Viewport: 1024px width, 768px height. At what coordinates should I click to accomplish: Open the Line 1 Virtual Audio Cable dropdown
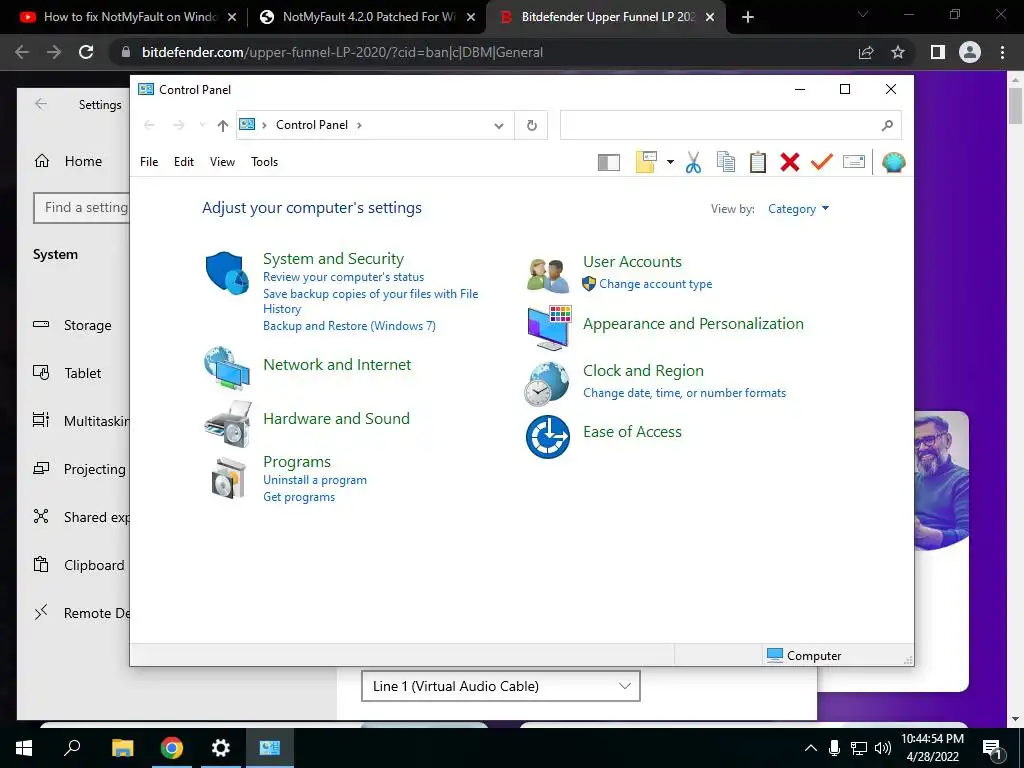point(501,686)
